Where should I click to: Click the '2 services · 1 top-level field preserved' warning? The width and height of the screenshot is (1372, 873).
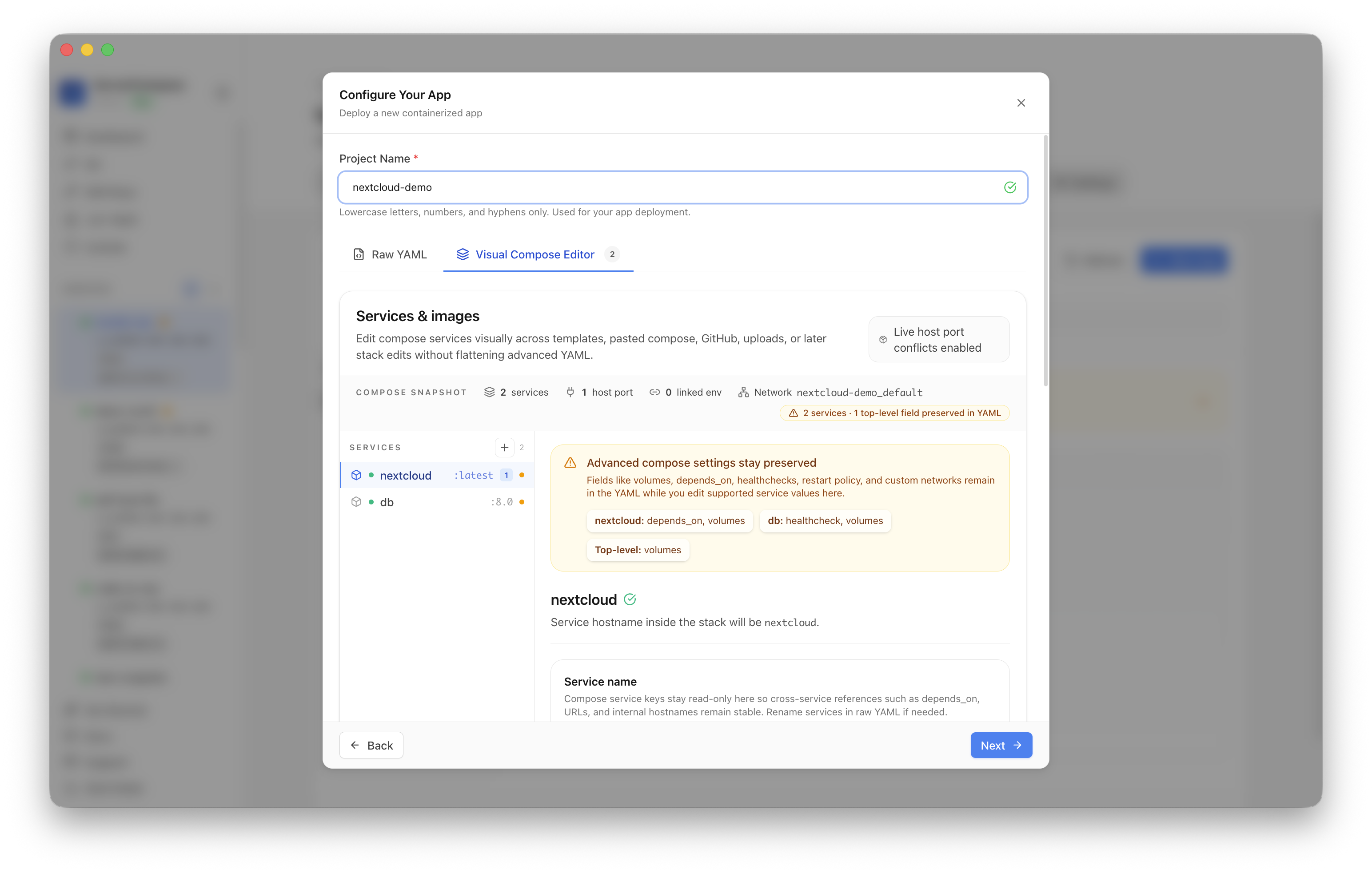click(894, 413)
